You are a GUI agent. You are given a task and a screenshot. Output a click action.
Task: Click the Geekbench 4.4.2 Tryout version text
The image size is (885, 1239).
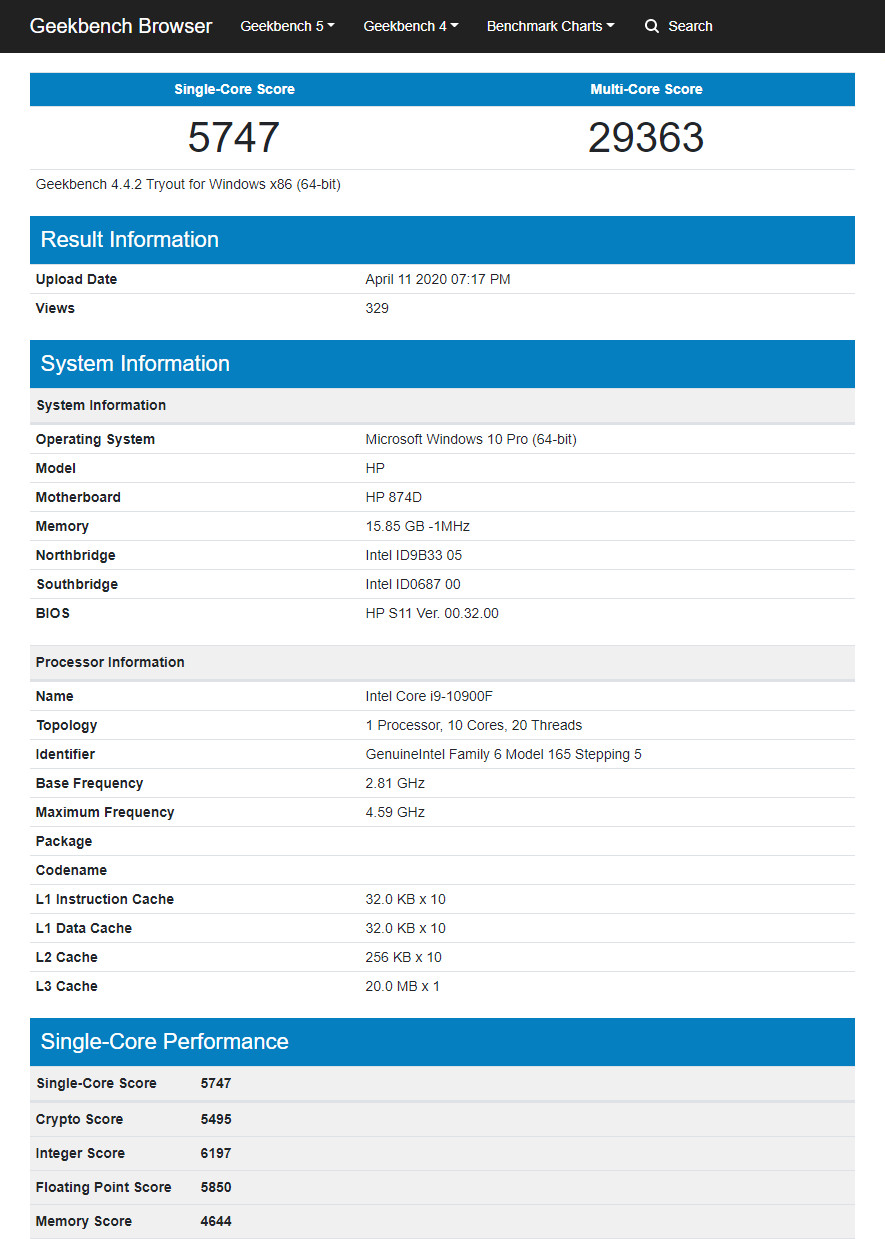coord(188,184)
